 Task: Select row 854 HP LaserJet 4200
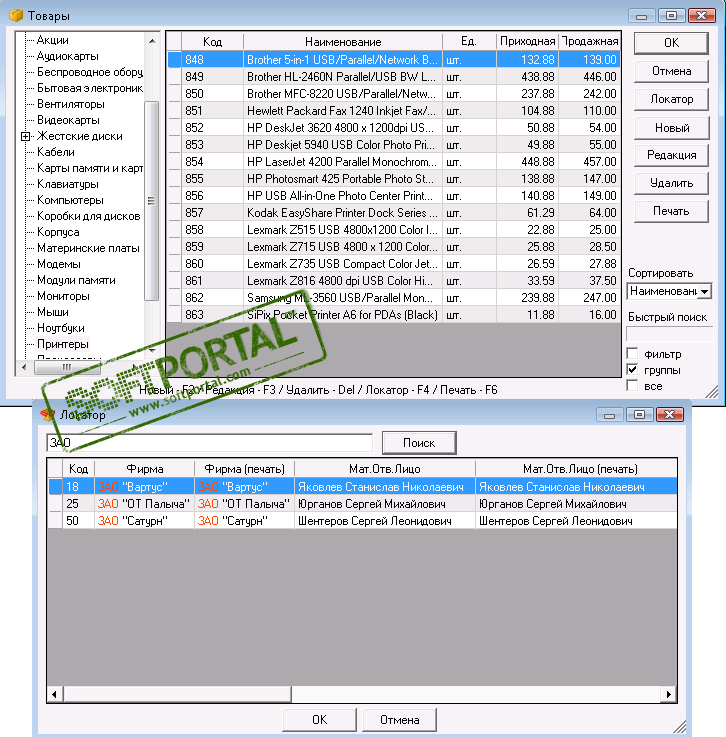[394, 162]
